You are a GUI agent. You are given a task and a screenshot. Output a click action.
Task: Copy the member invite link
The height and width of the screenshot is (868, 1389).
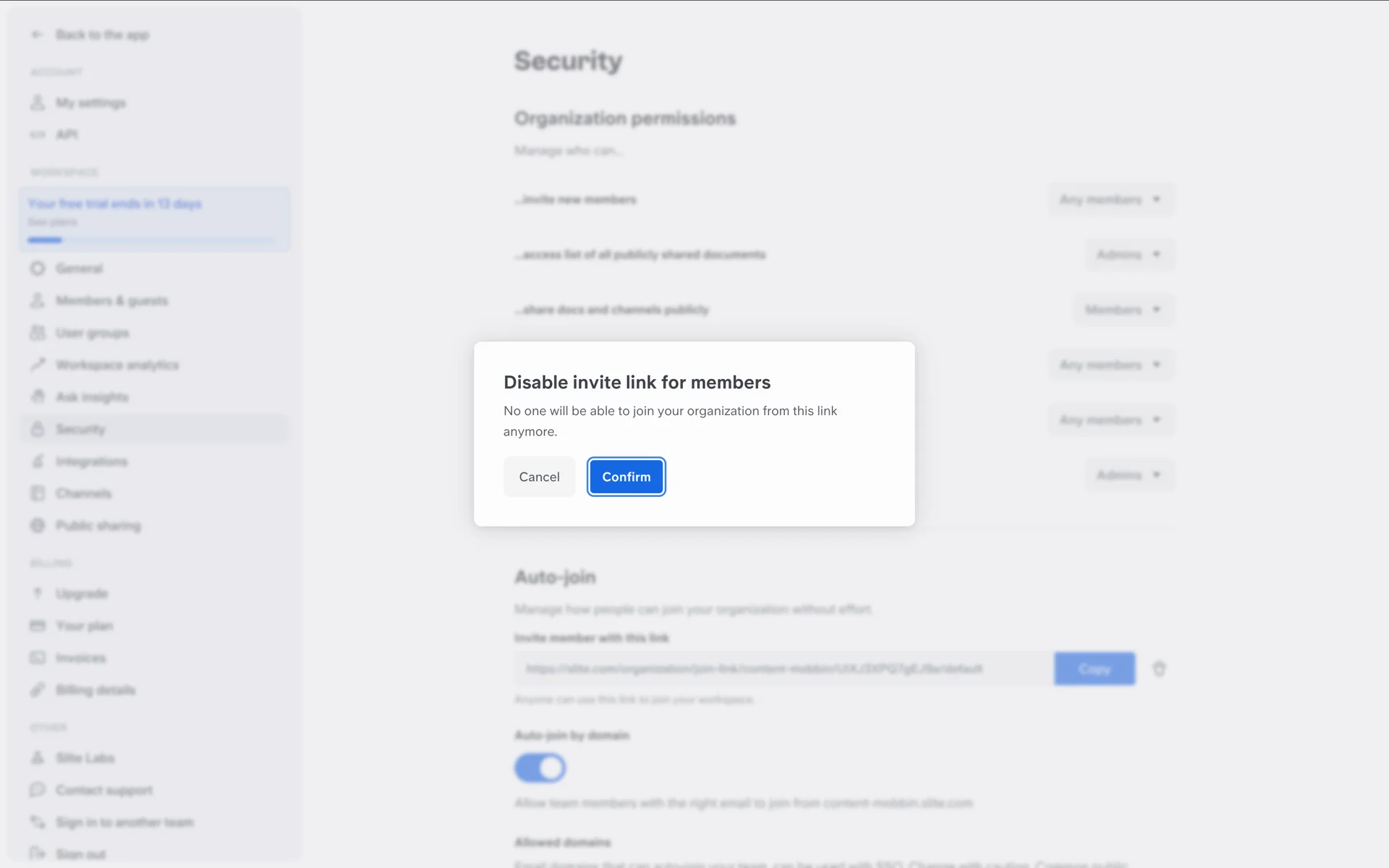coord(1094,669)
